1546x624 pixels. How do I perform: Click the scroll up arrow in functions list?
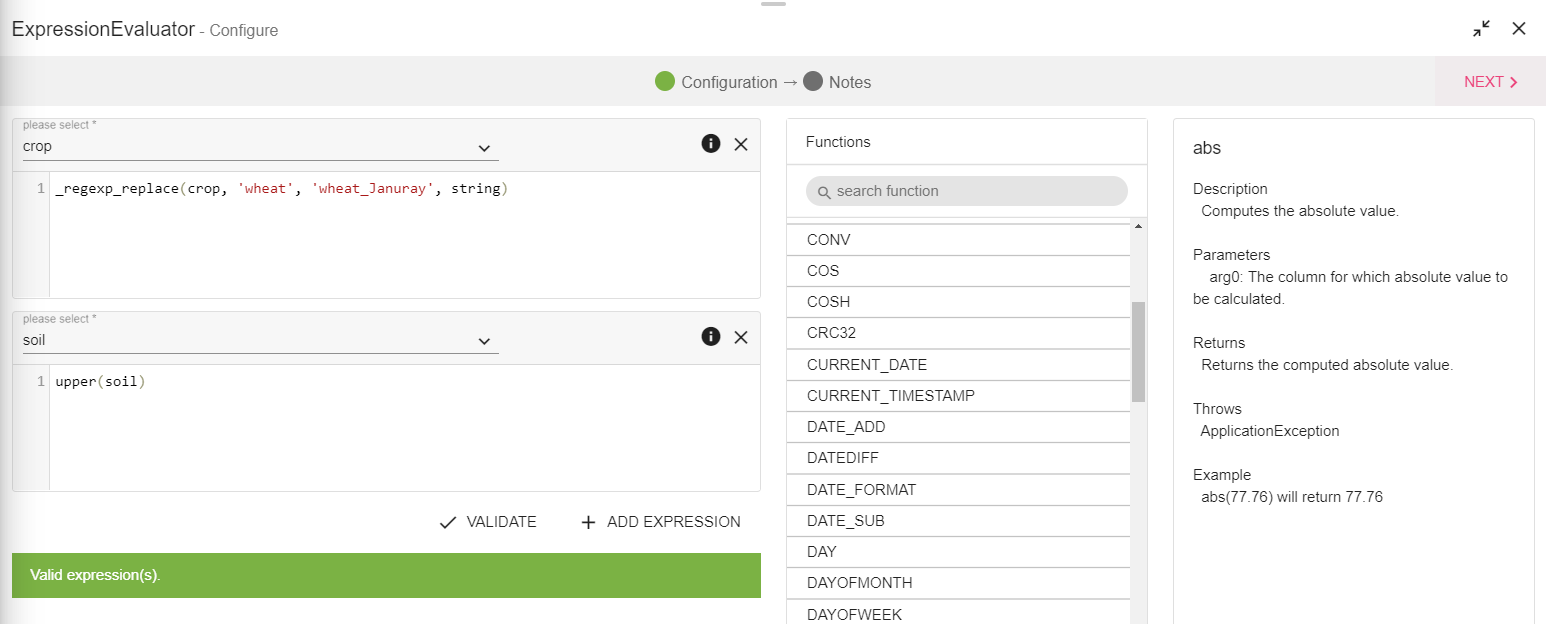coord(1138,227)
